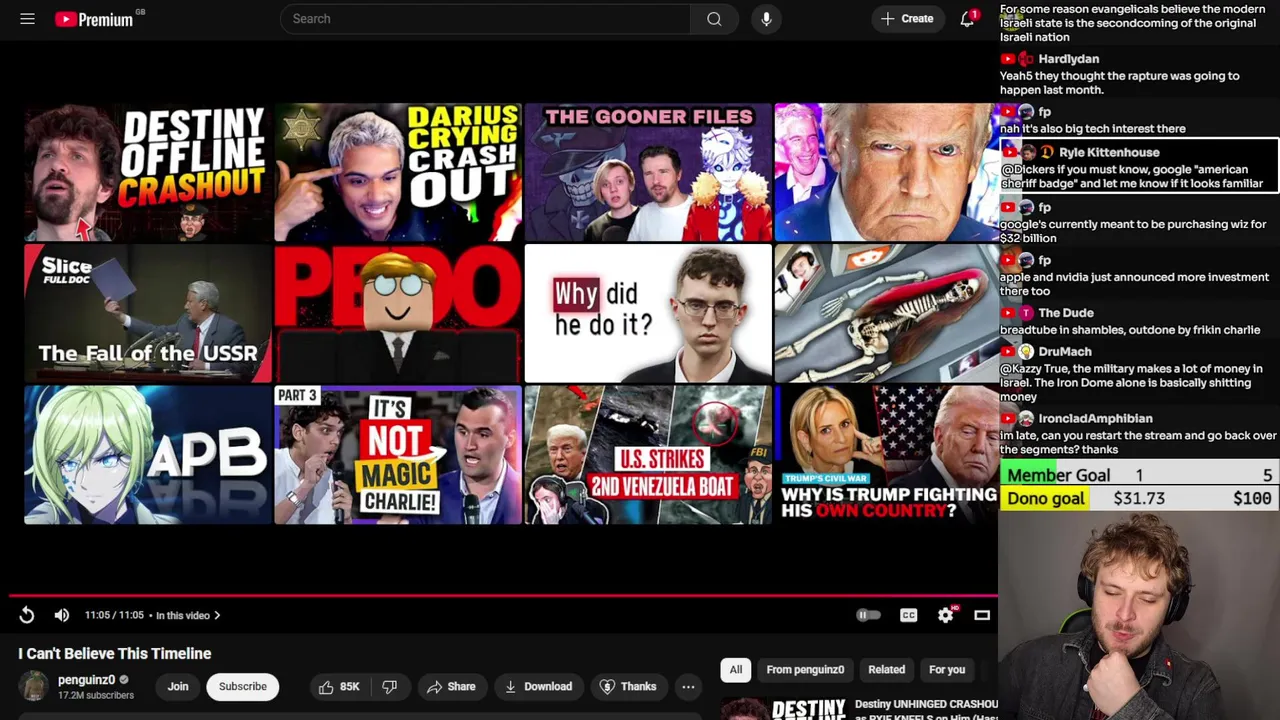Select From penguinz0 filter chip
The height and width of the screenshot is (720, 1280).
point(805,670)
